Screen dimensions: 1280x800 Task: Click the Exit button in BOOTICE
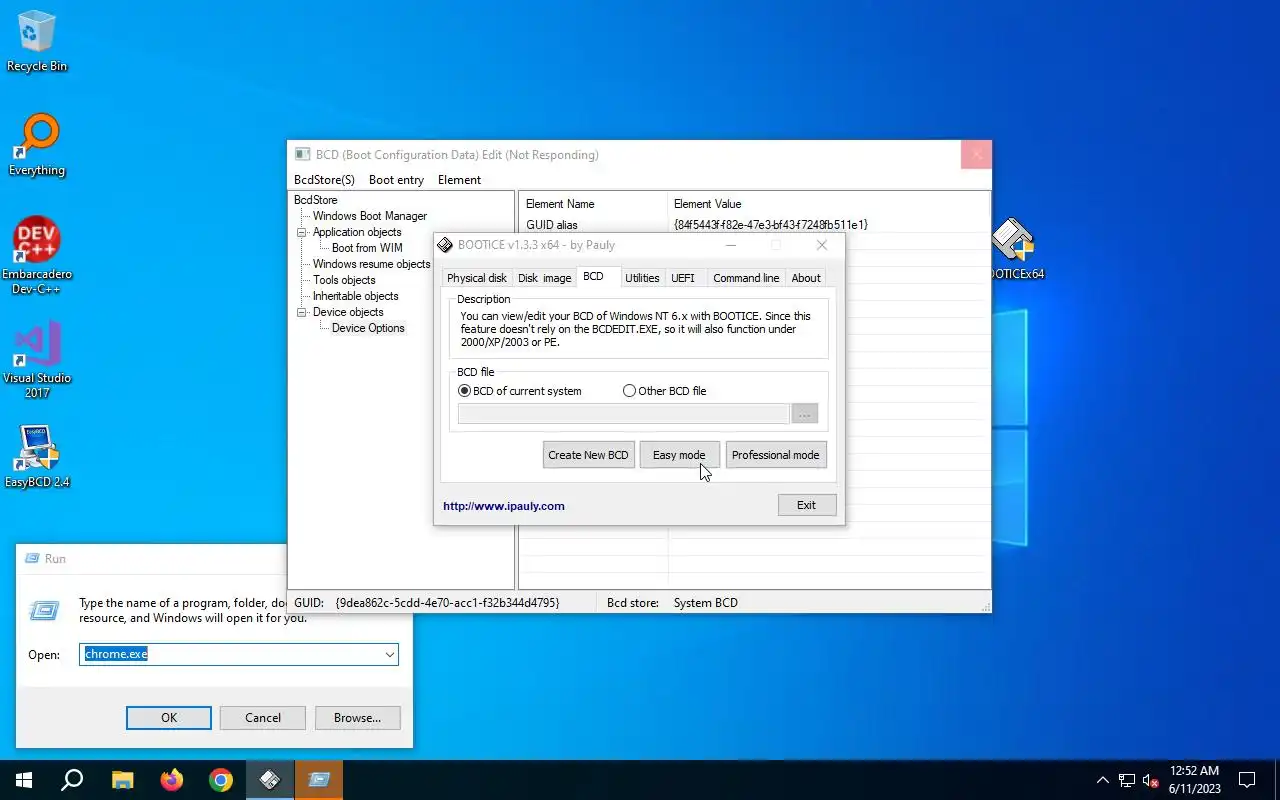tap(806, 505)
